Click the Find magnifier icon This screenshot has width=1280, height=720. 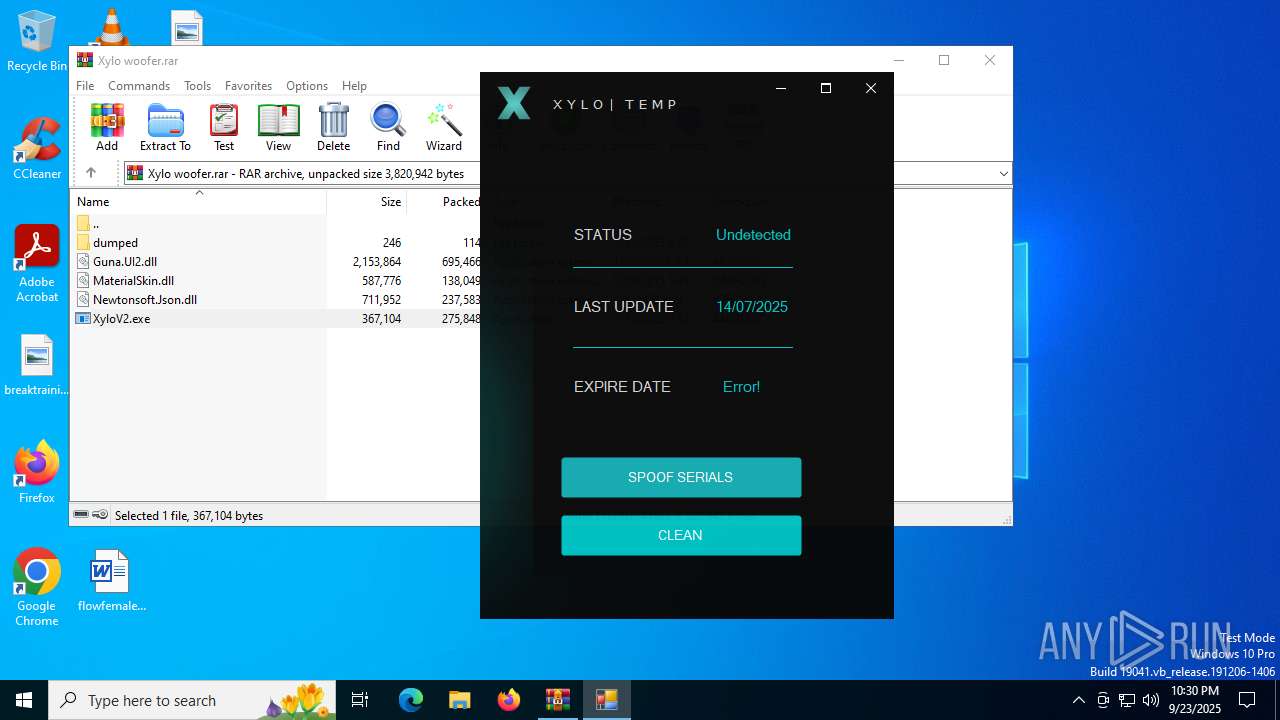click(388, 127)
